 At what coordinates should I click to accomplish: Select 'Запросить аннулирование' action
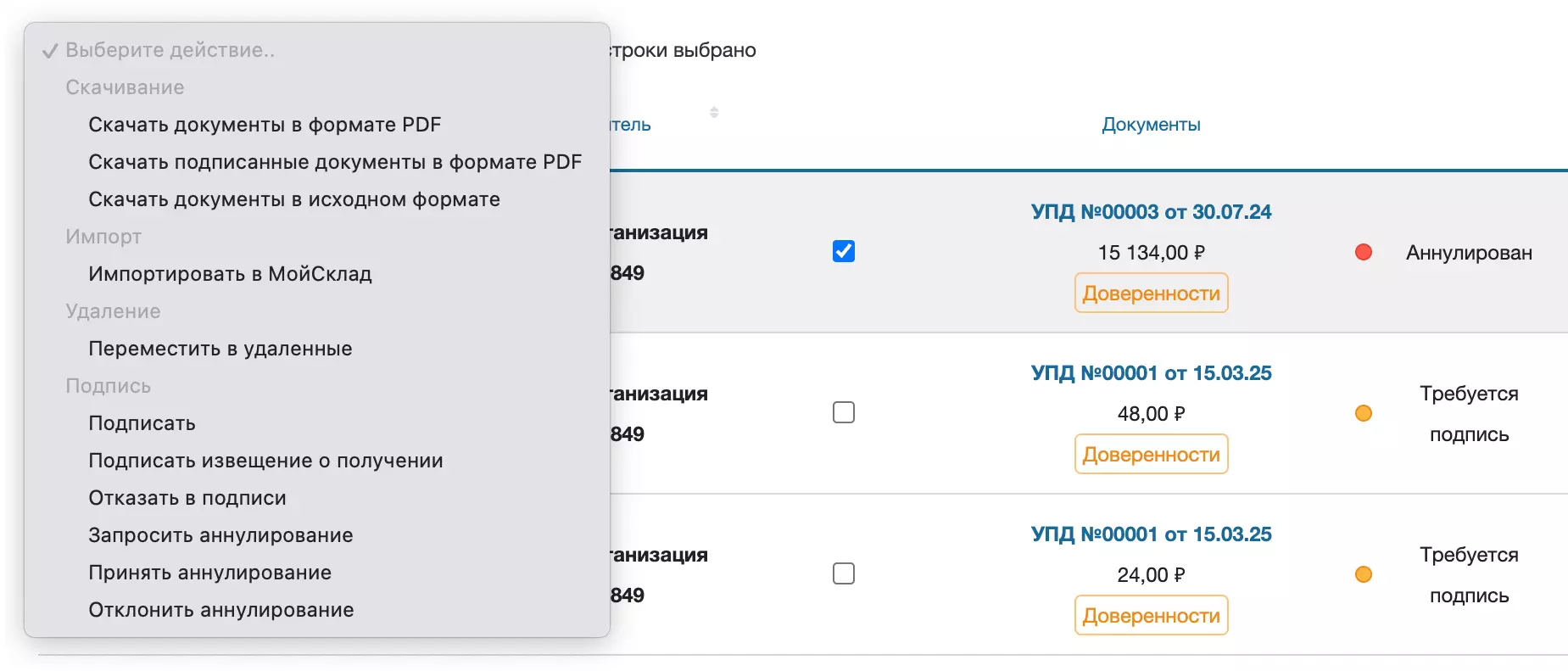tap(220, 535)
